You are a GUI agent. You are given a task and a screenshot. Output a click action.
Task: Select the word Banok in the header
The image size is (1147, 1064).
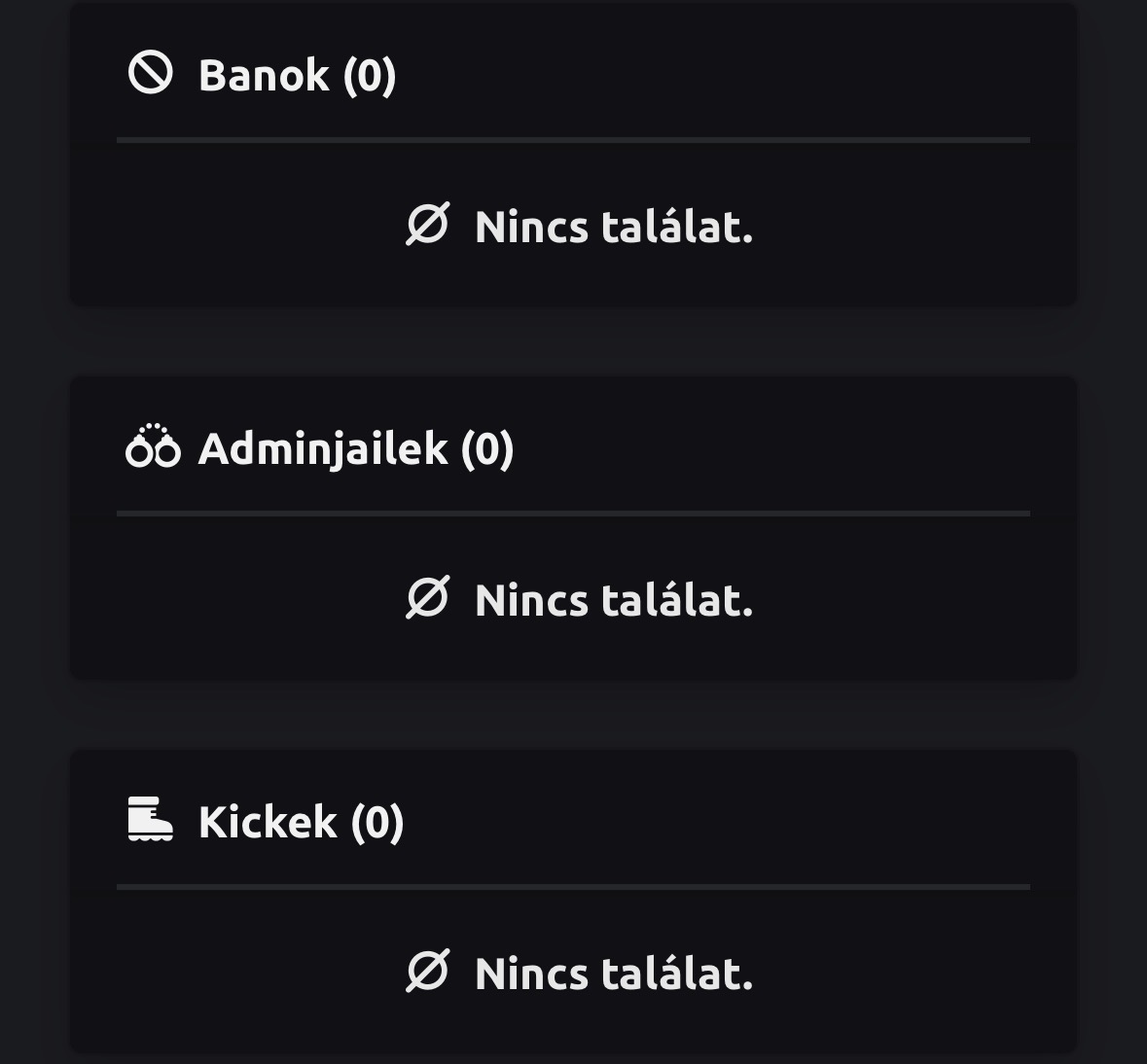tap(264, 76)
